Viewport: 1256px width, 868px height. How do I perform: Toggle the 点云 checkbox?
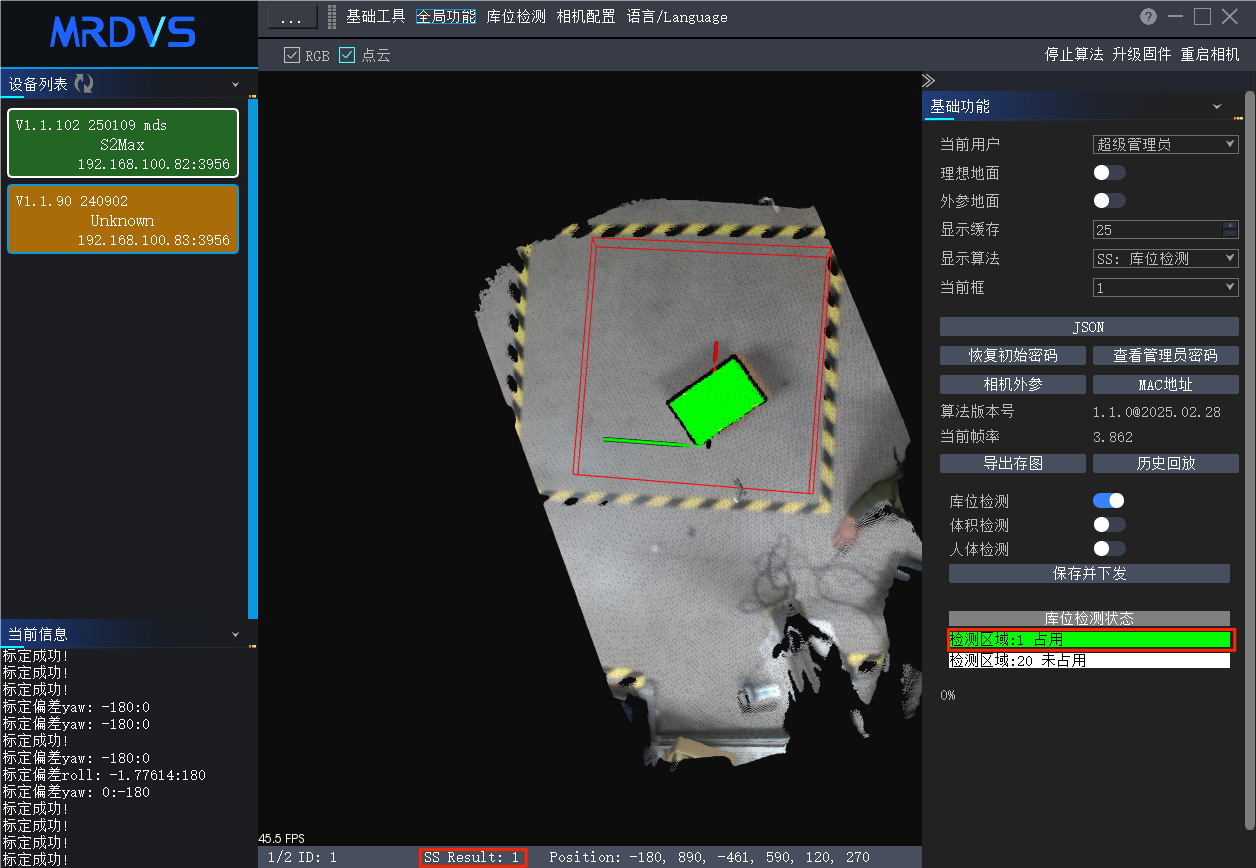[347, 56]
